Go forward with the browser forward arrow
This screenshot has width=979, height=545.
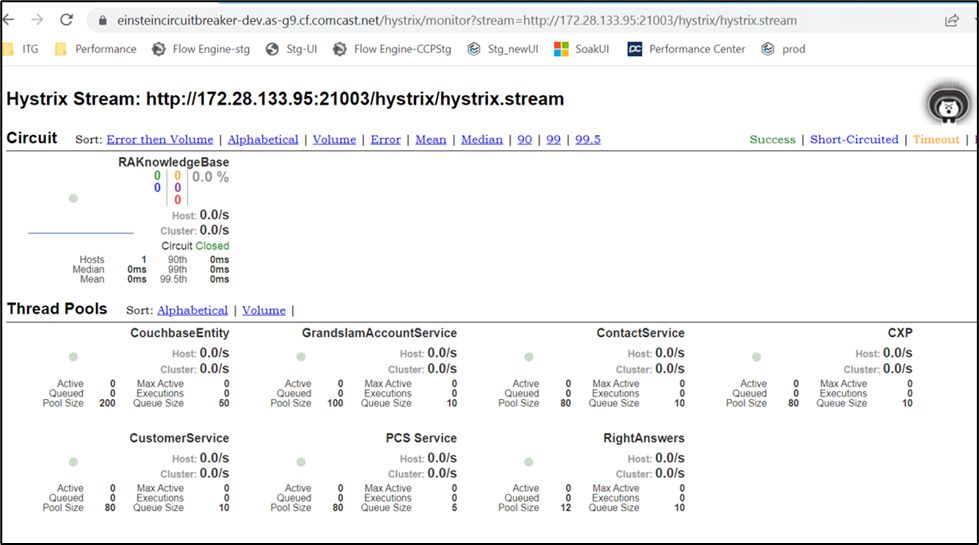[x=37, y=20]
